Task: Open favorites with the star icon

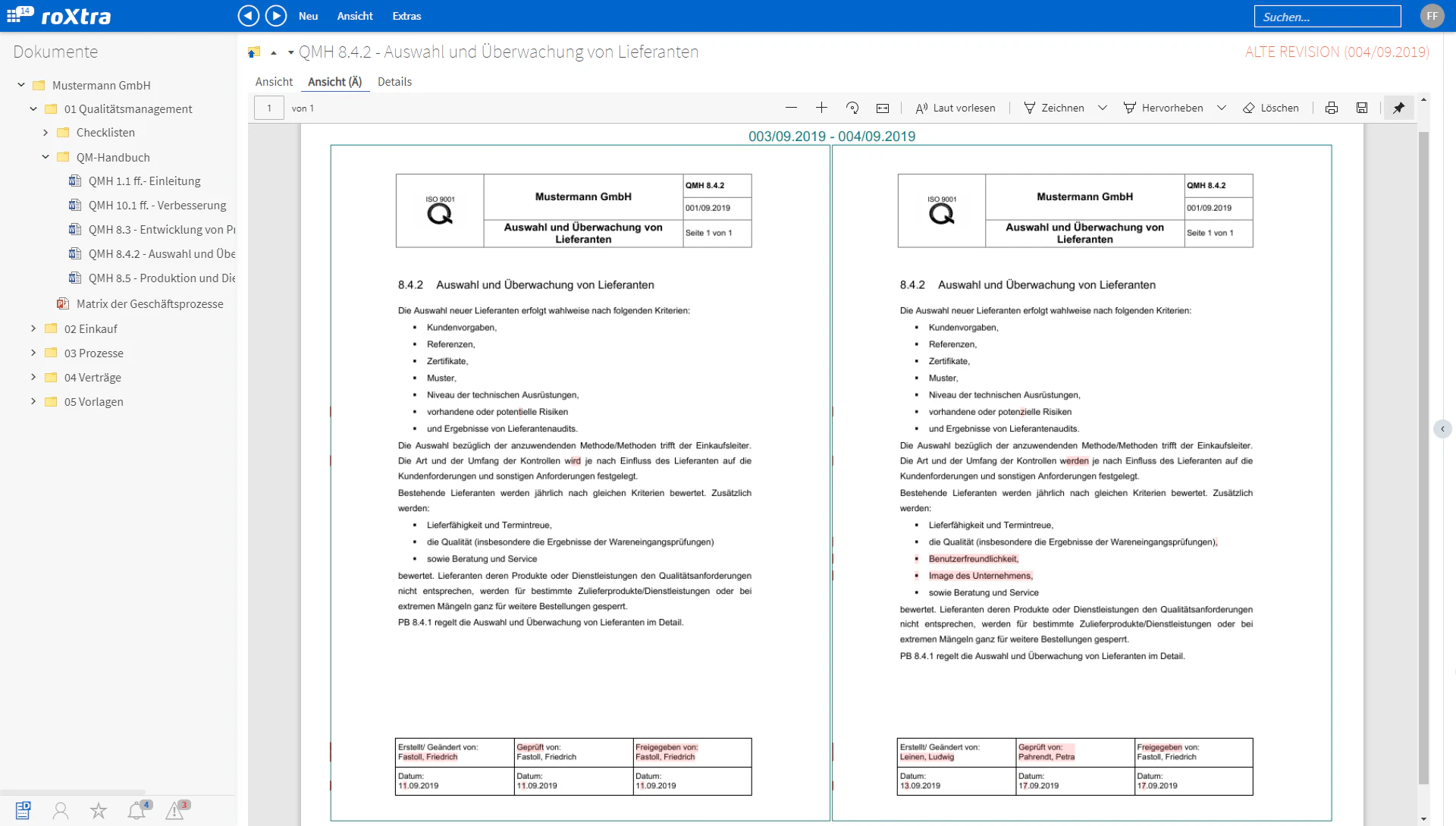Action: click(x=99, y=810)
